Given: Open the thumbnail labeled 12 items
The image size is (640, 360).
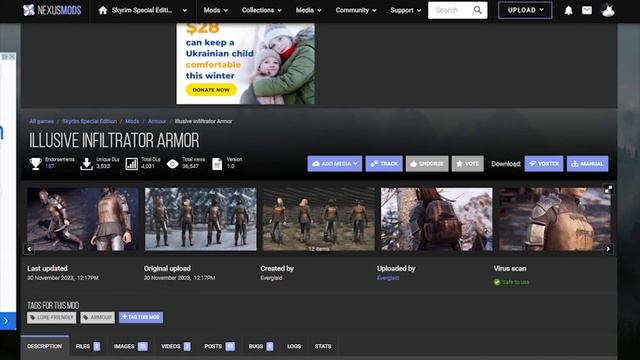Looking at the screenshot, I should tap(319, 219).
